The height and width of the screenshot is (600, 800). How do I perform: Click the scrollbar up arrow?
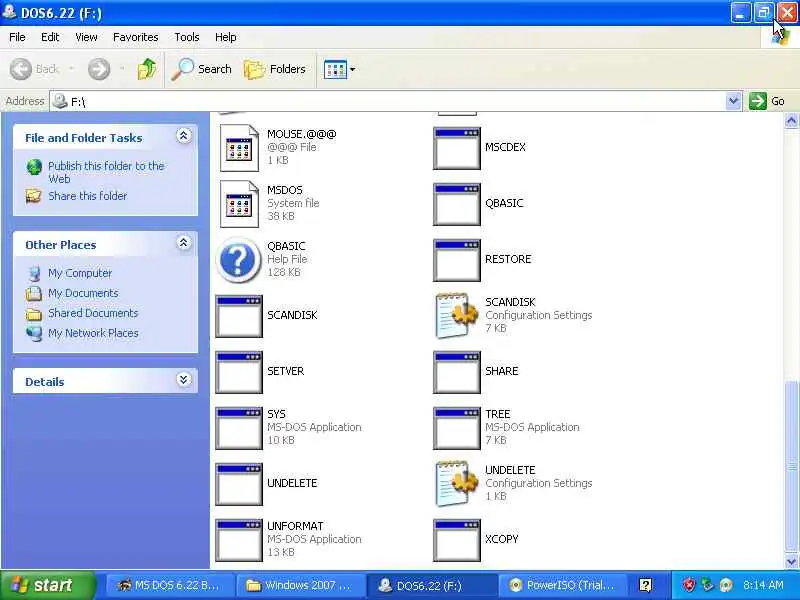791,120
